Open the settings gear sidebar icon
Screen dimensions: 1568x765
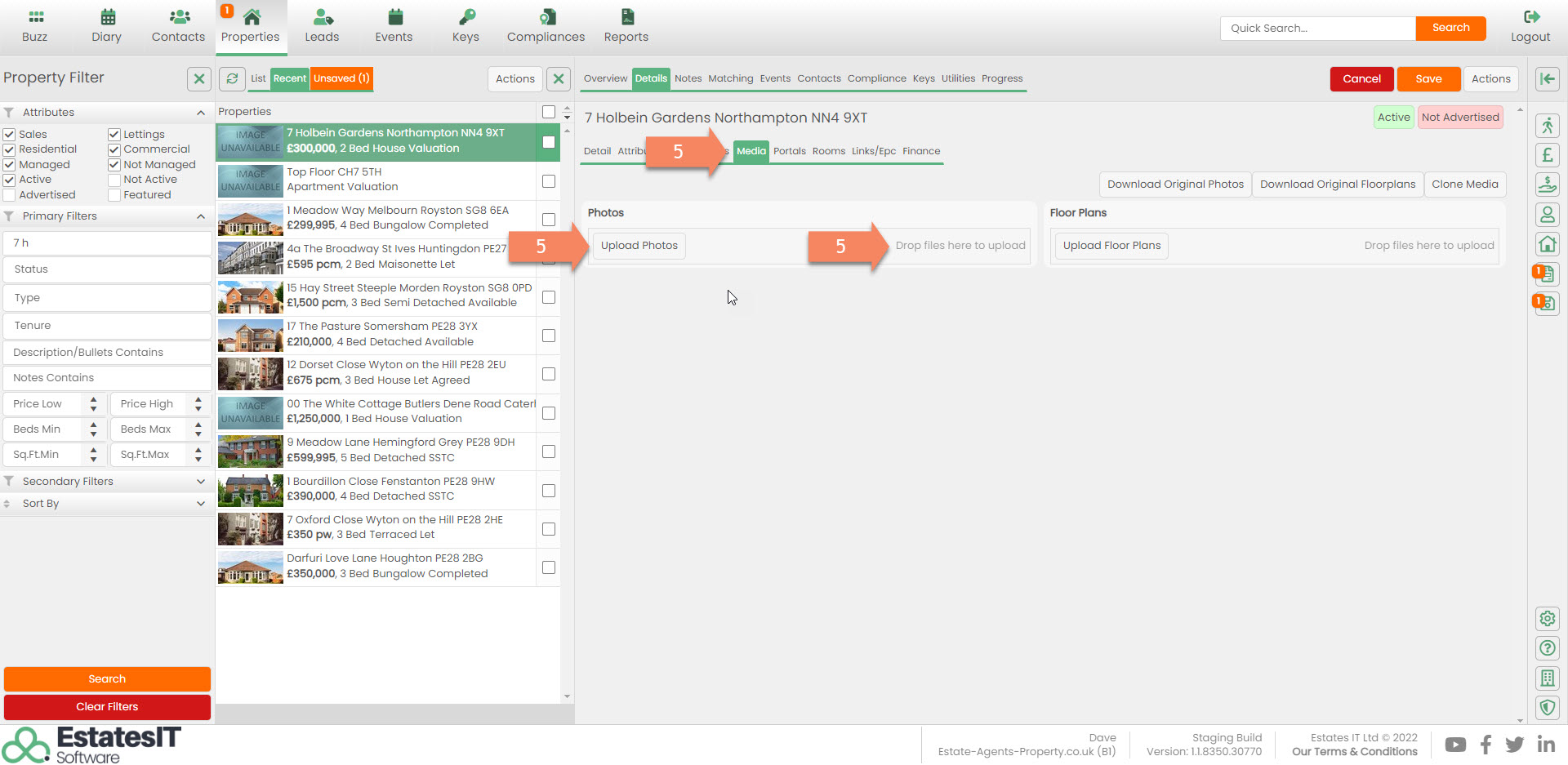(x=1547, y=619)
